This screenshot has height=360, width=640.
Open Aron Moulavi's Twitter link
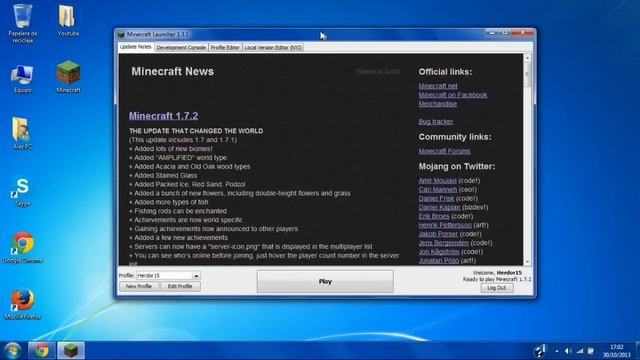pos(438,180)
